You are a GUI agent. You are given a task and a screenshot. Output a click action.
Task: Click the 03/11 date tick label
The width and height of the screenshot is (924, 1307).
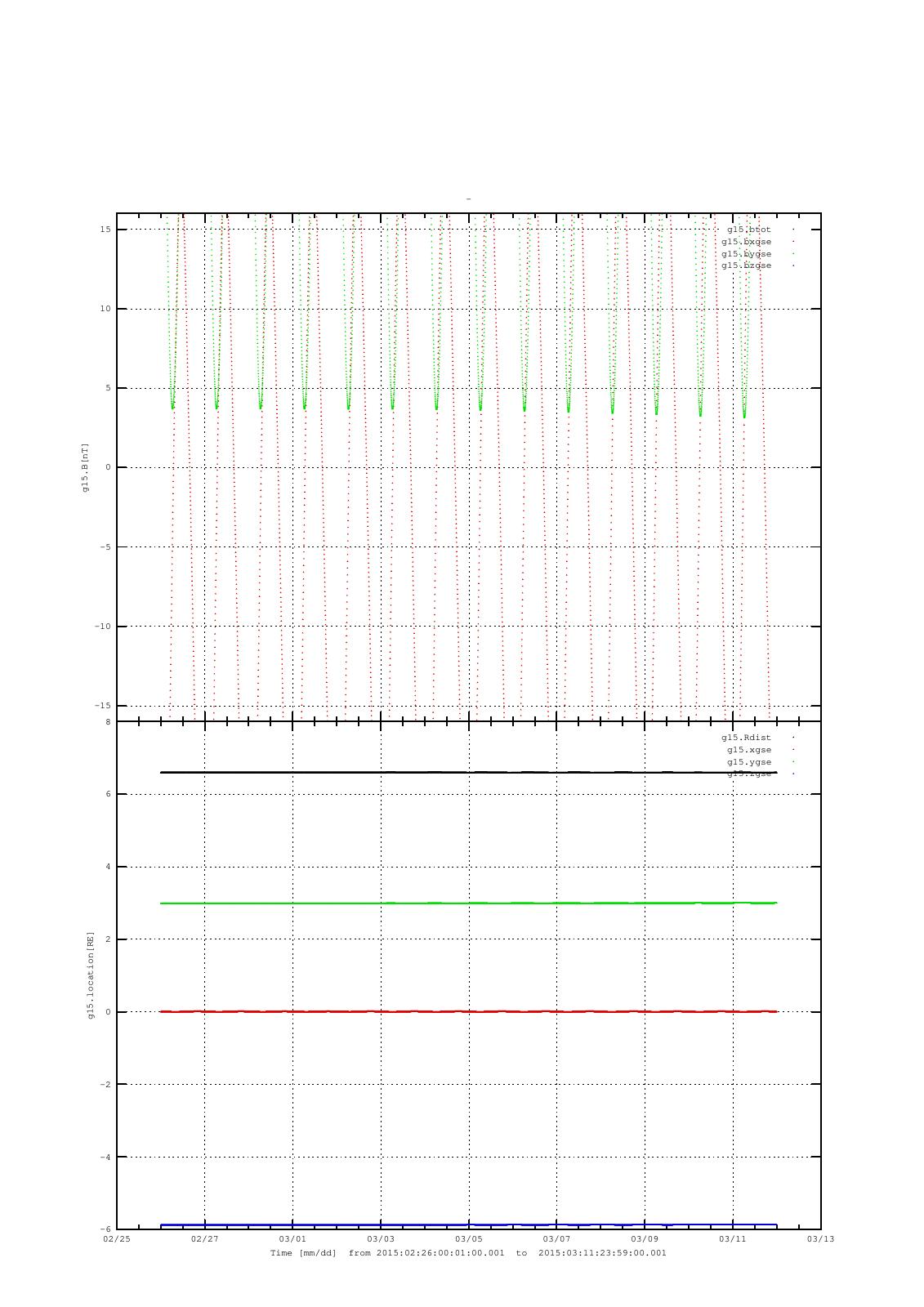coord(732,1239)
